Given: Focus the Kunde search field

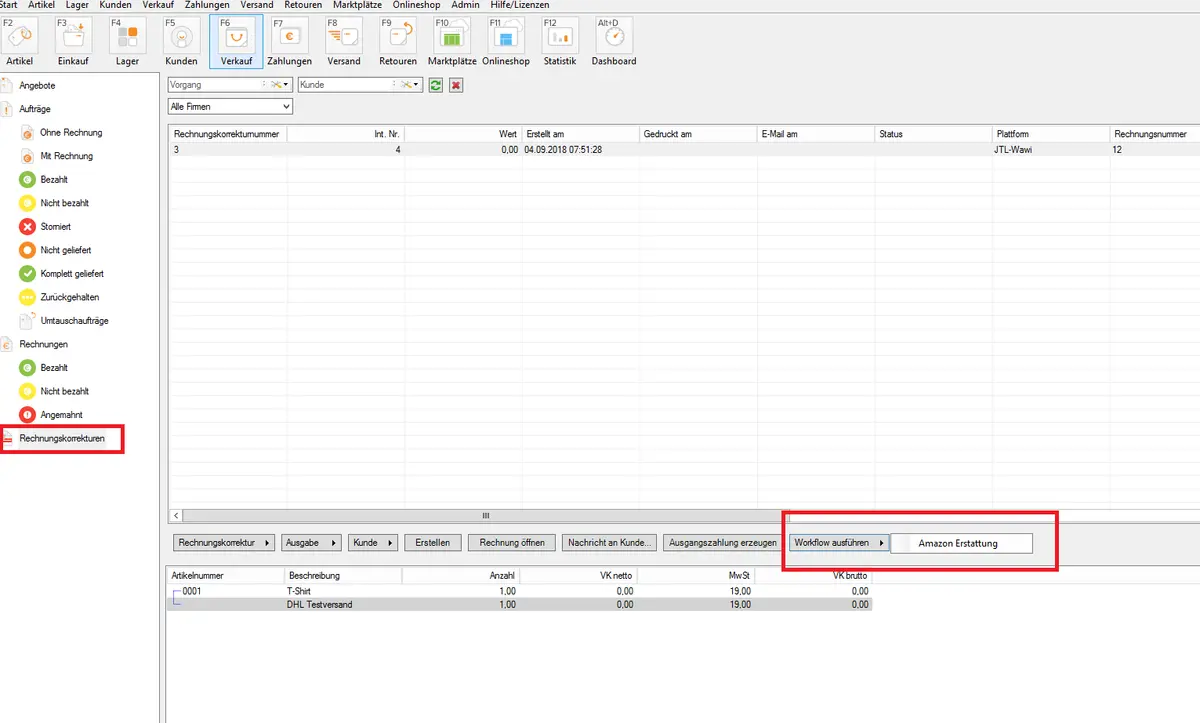Looking at the screenshot, I should (x=345, y=85).
